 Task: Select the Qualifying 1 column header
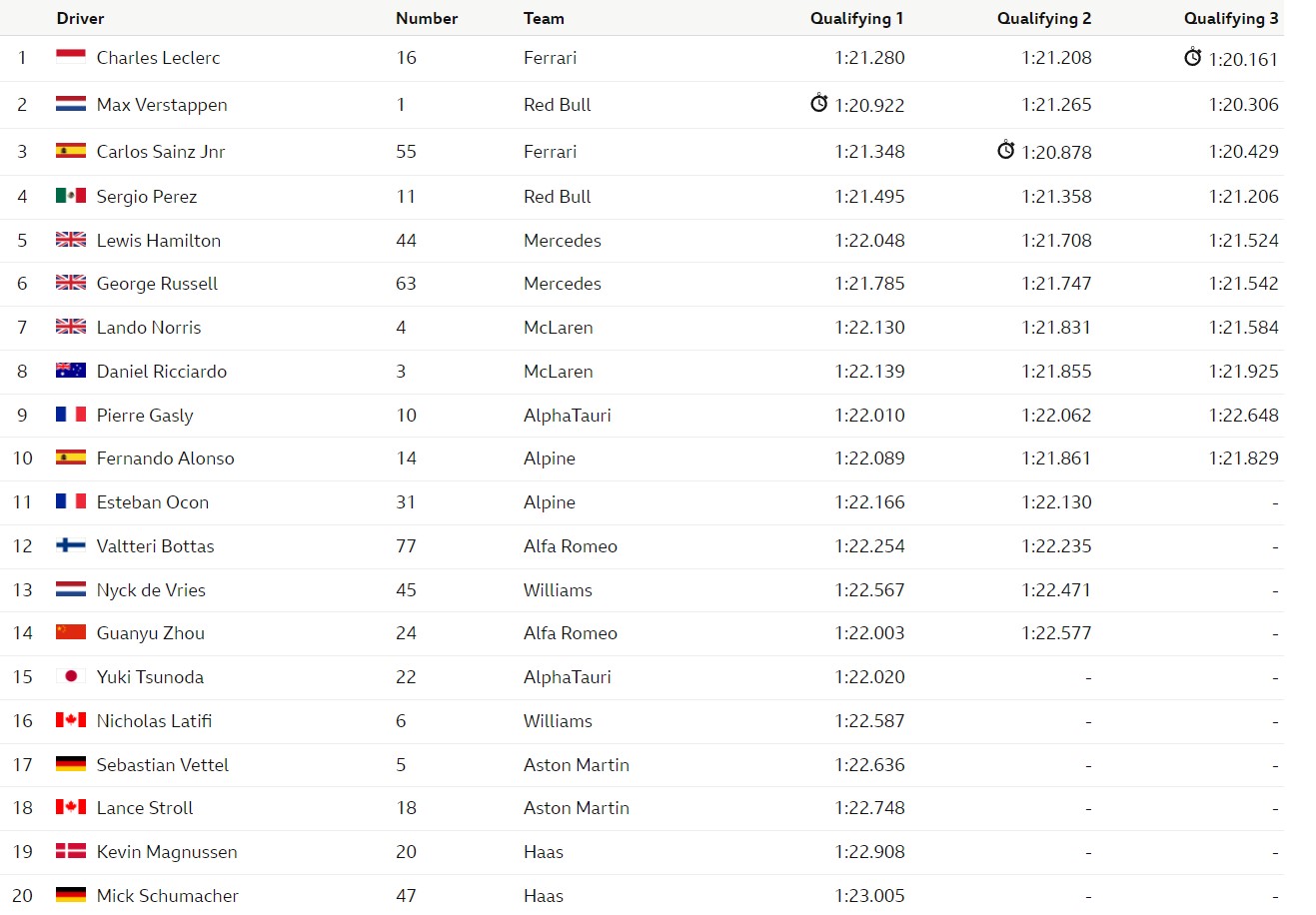click(x=856, y=18)
